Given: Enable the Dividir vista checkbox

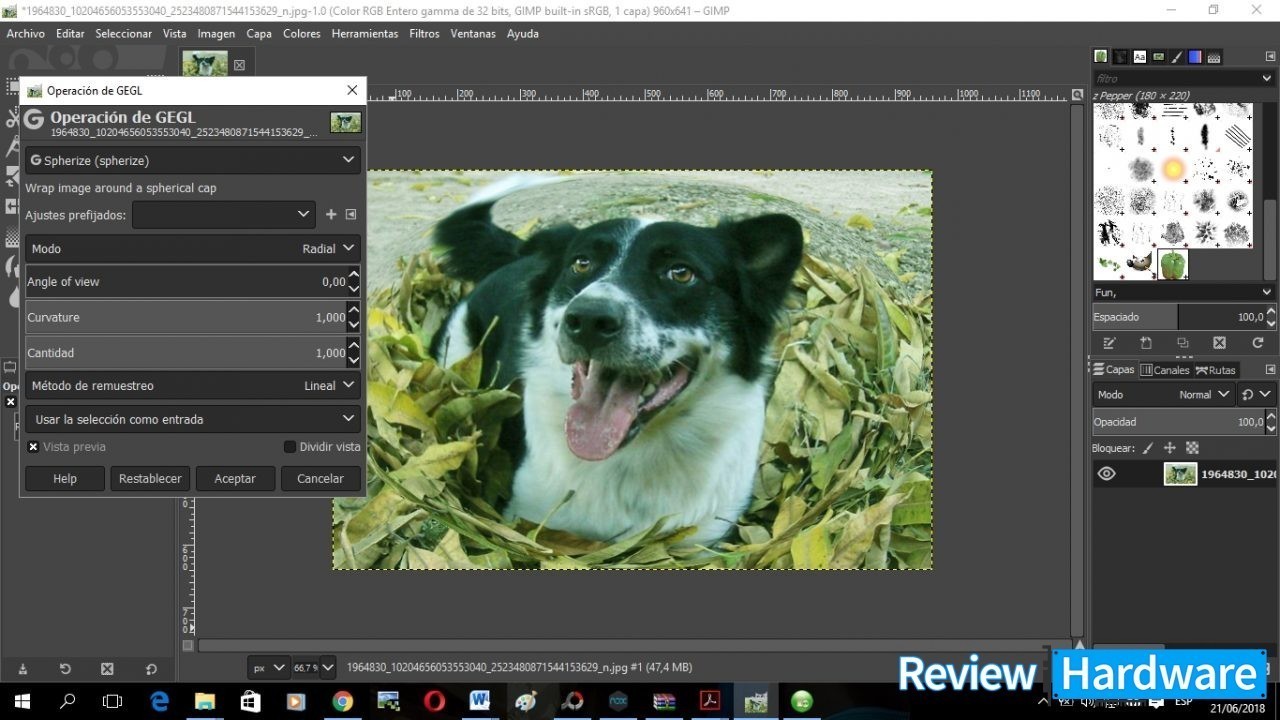Looking at the screenshot, I should (x=290, y=447).
